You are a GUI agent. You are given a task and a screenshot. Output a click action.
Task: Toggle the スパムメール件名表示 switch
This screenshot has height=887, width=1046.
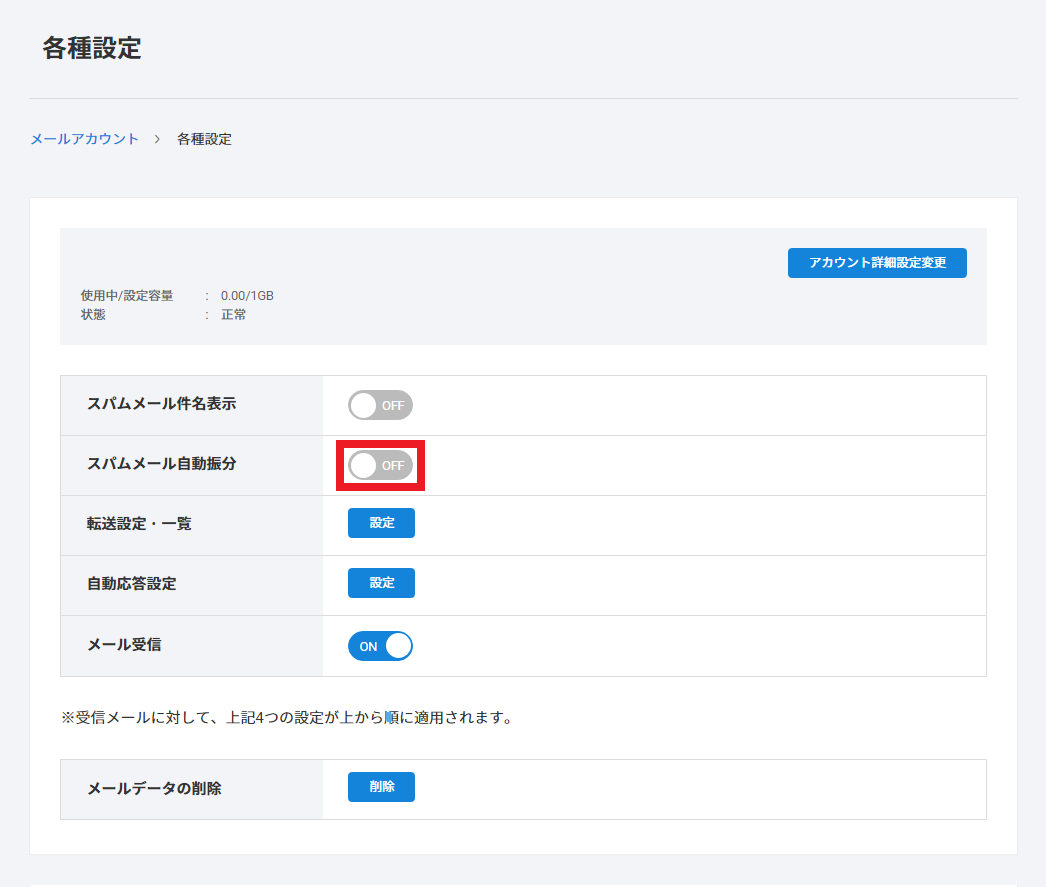(x=380, y=405)
